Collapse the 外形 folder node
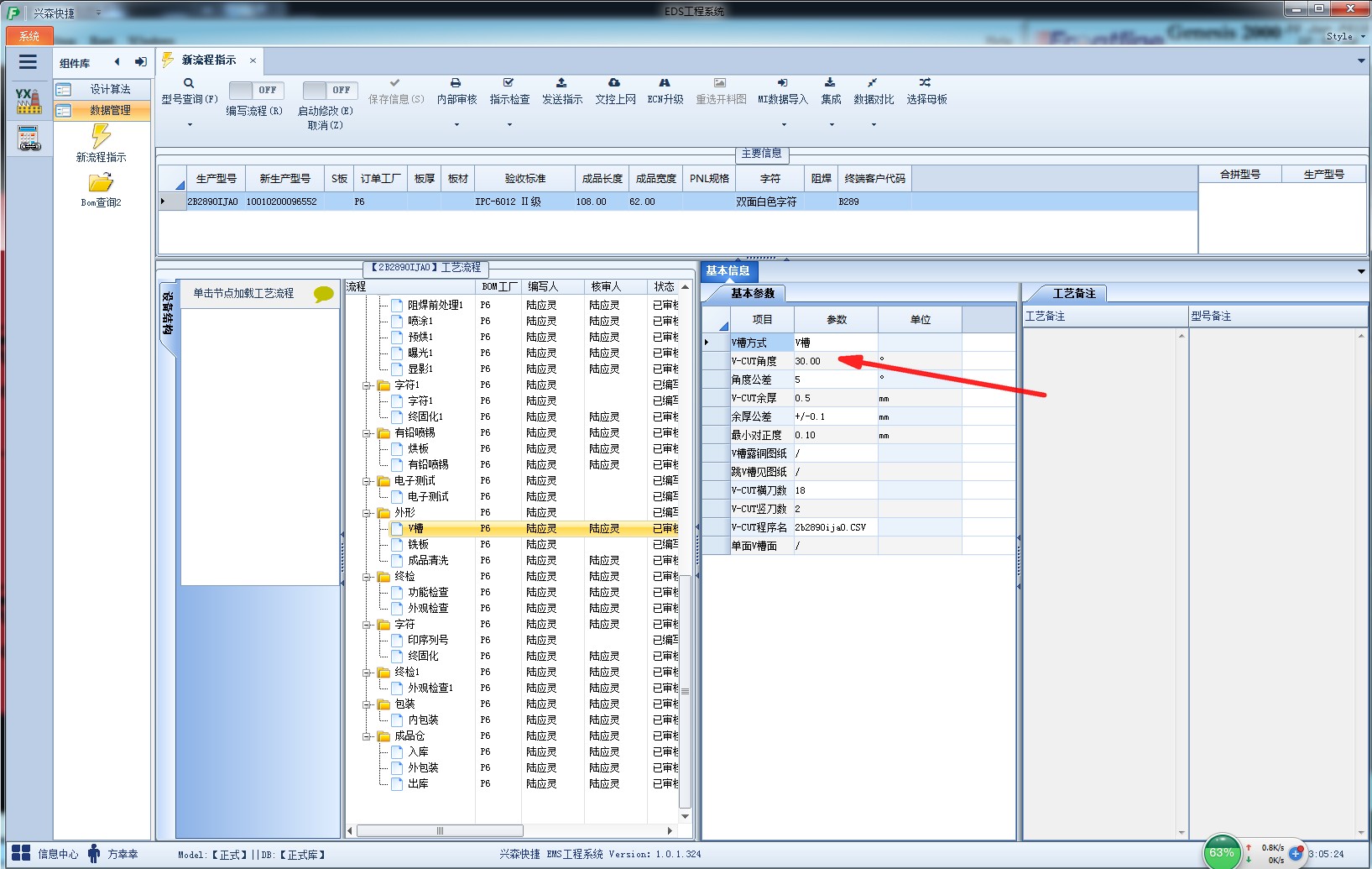The height and width of the screenshot is (869, 1372). pyautogui.click(x=367, y=513)
